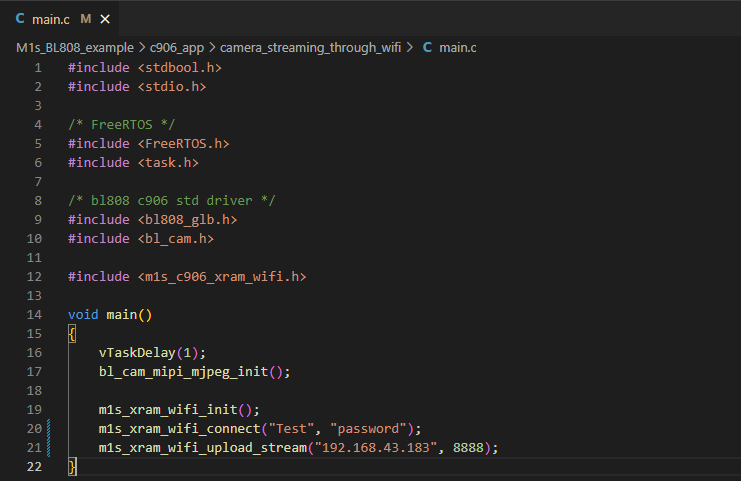
Task: Click <m1s_c906_xram_wifi.h> include text
Action: [x=222, y=277]
